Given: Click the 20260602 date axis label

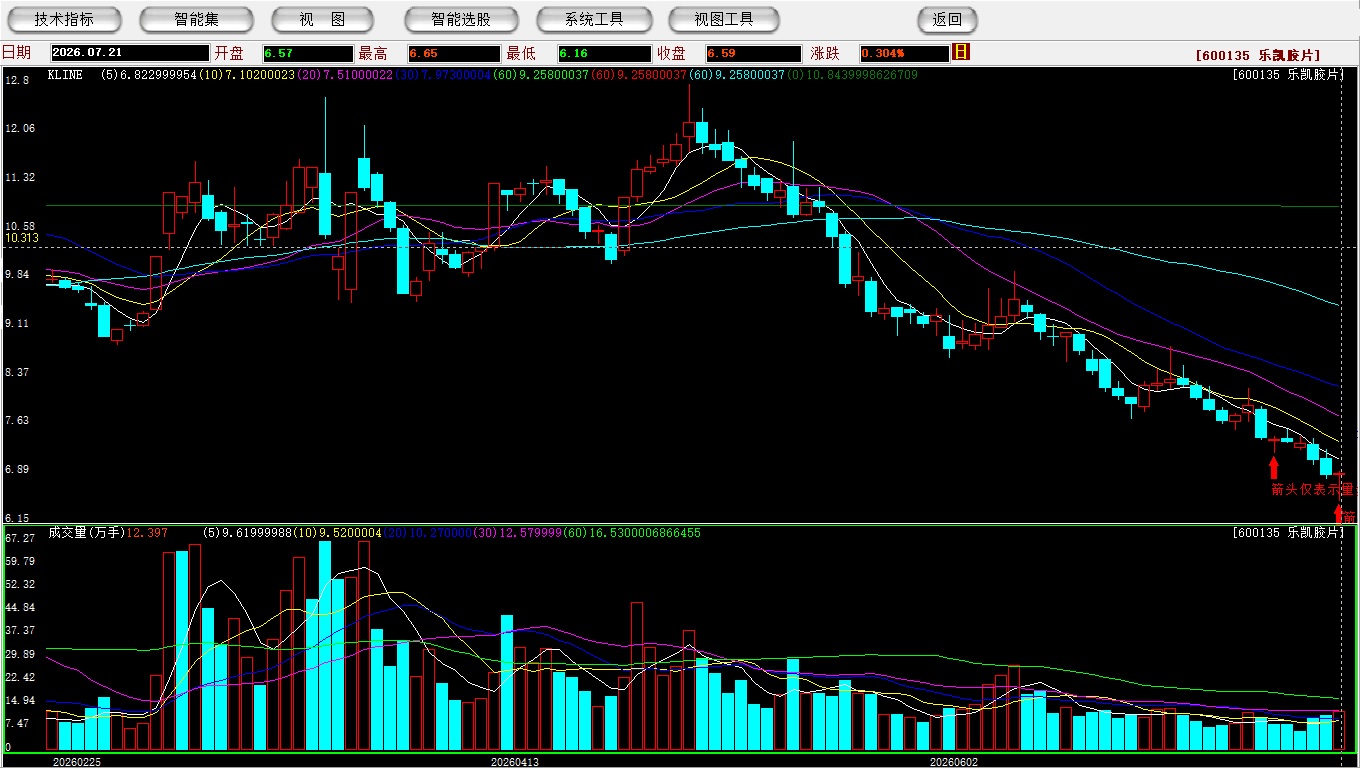Looking at the screenshot, I should point(954,762).
